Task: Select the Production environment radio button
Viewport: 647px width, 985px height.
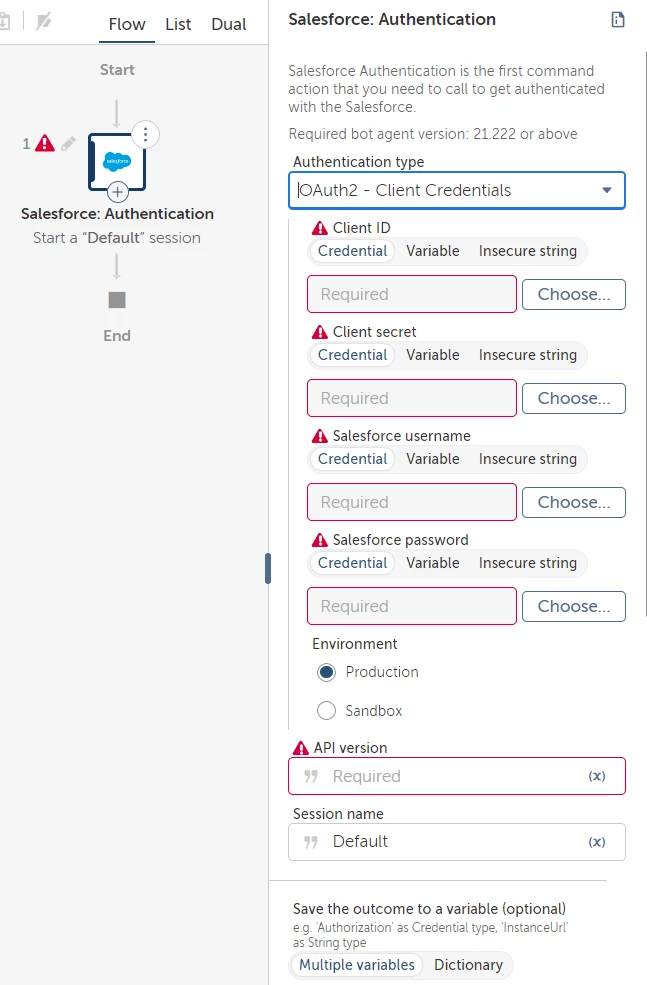Action: 326,672
